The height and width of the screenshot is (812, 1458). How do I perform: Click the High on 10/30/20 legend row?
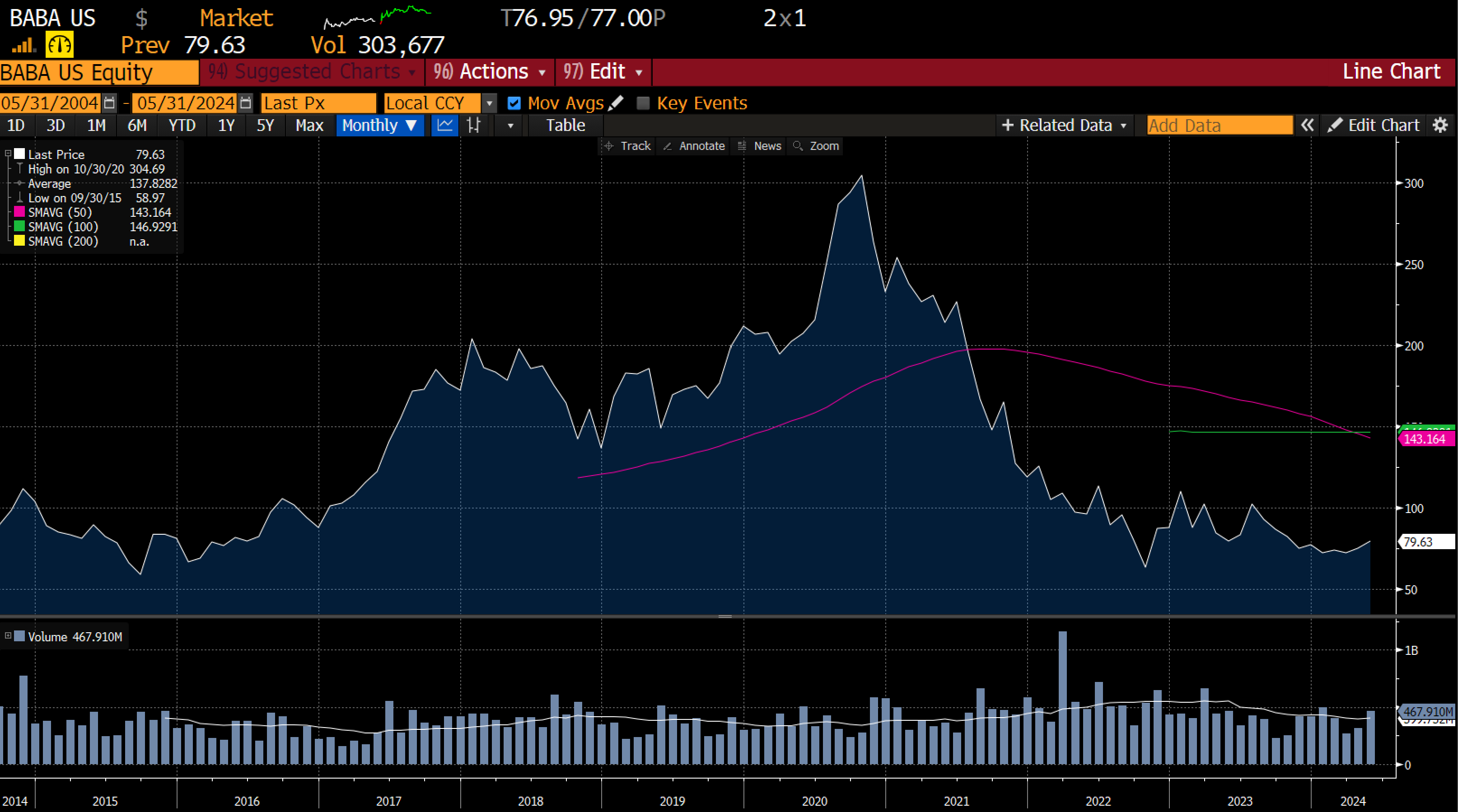tap(90, 168)
